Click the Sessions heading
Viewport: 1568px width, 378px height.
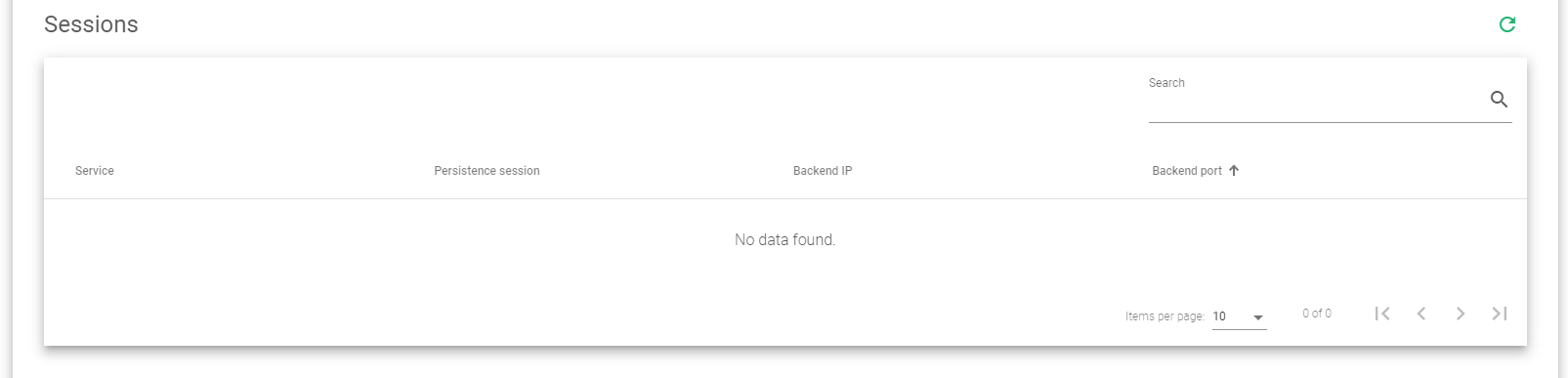(x=91, y=24)
